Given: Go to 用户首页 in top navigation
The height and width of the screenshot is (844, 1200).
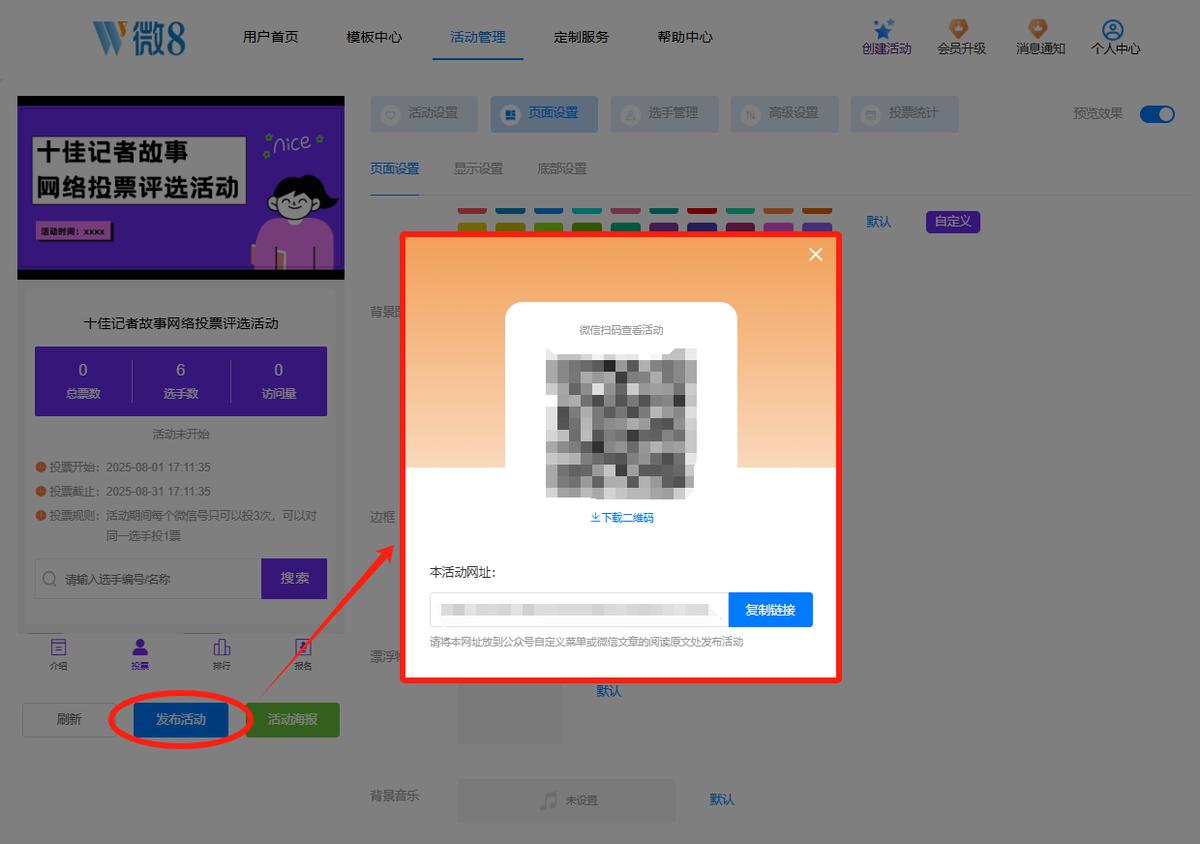Looking at the screenshot, I should 270,37.
